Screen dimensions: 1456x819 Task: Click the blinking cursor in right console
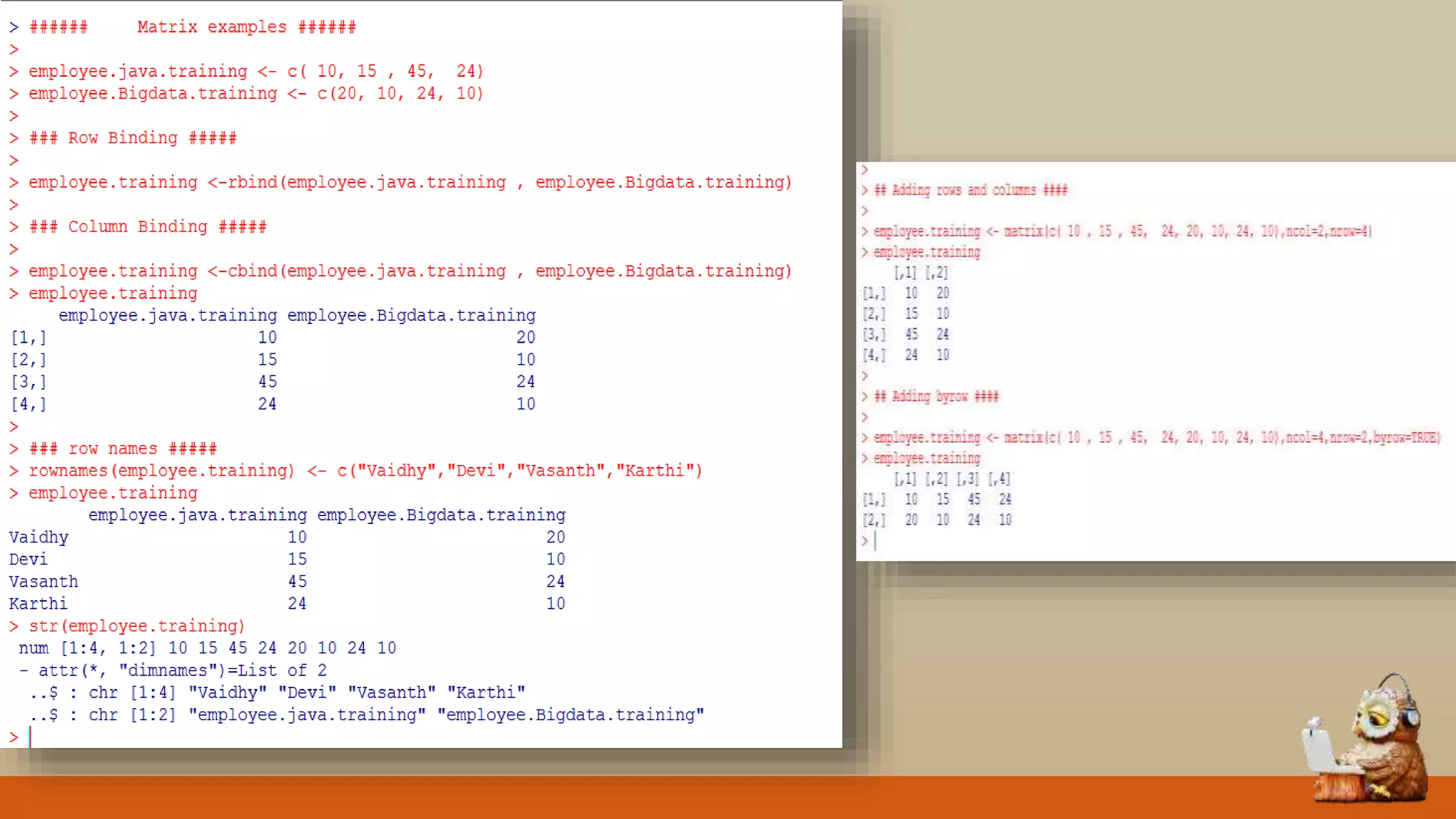point(875,541)
